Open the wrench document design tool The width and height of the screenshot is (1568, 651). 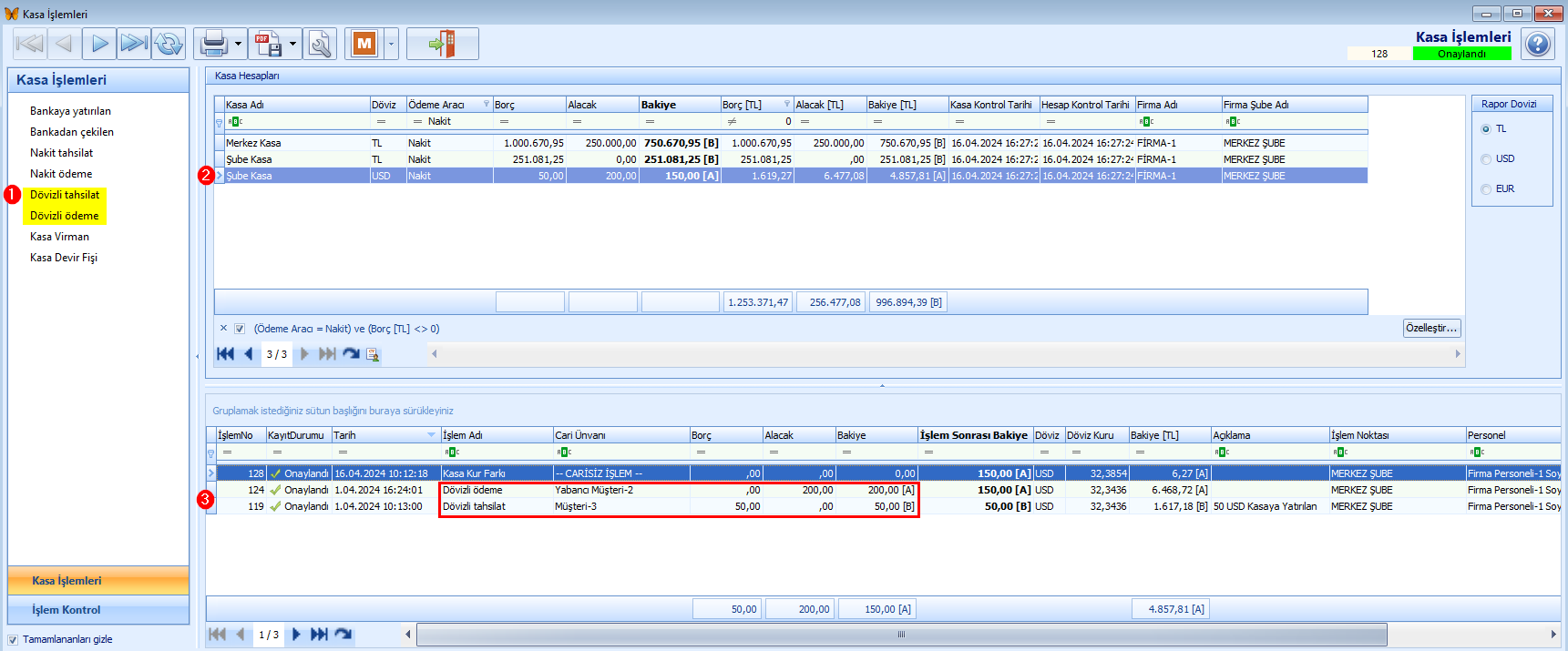(x=320, y=43)
